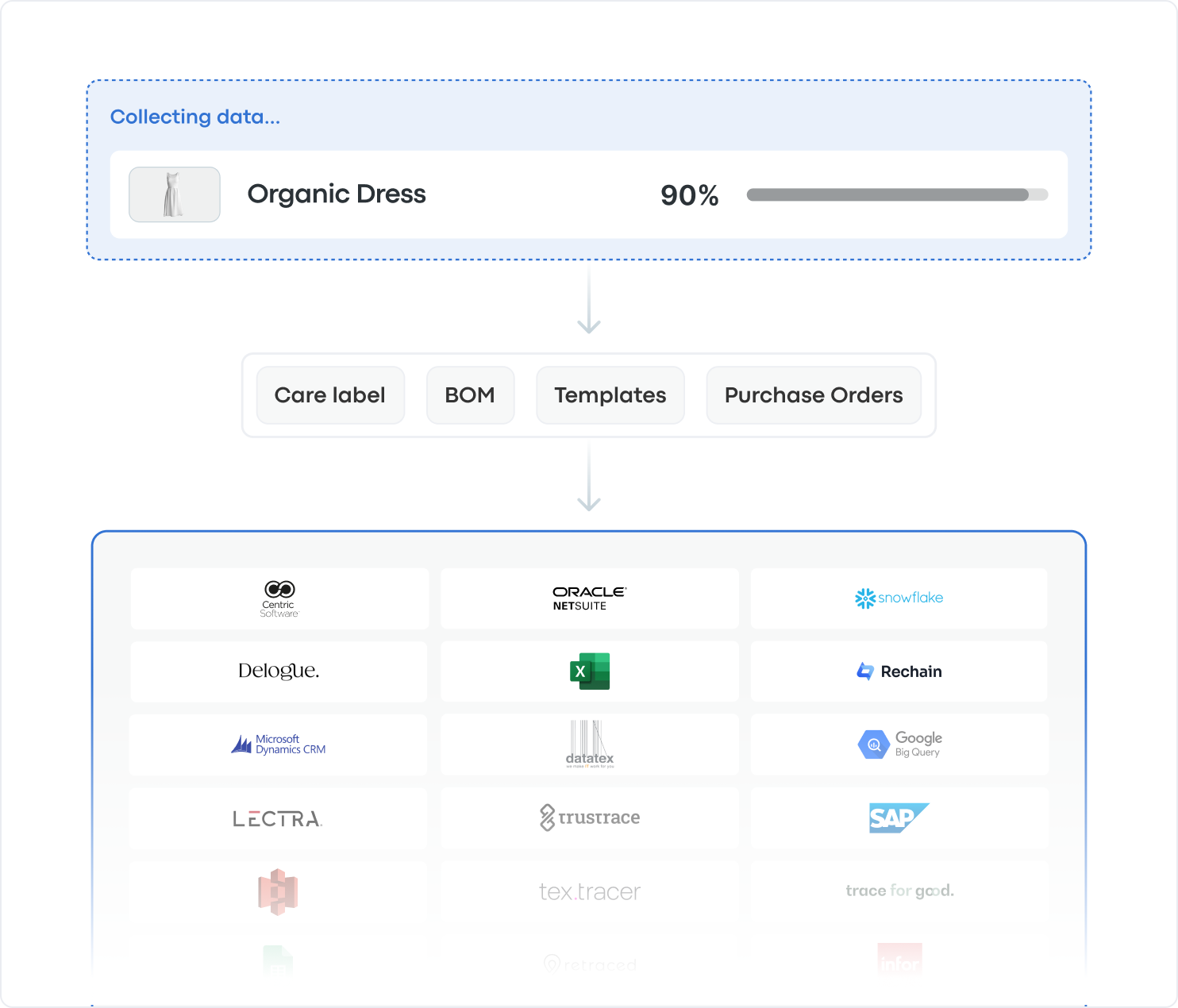Choose the Snowflake integration tile
The height and width of the screenshot is (1008, 1178).
(x=899, y=598)
